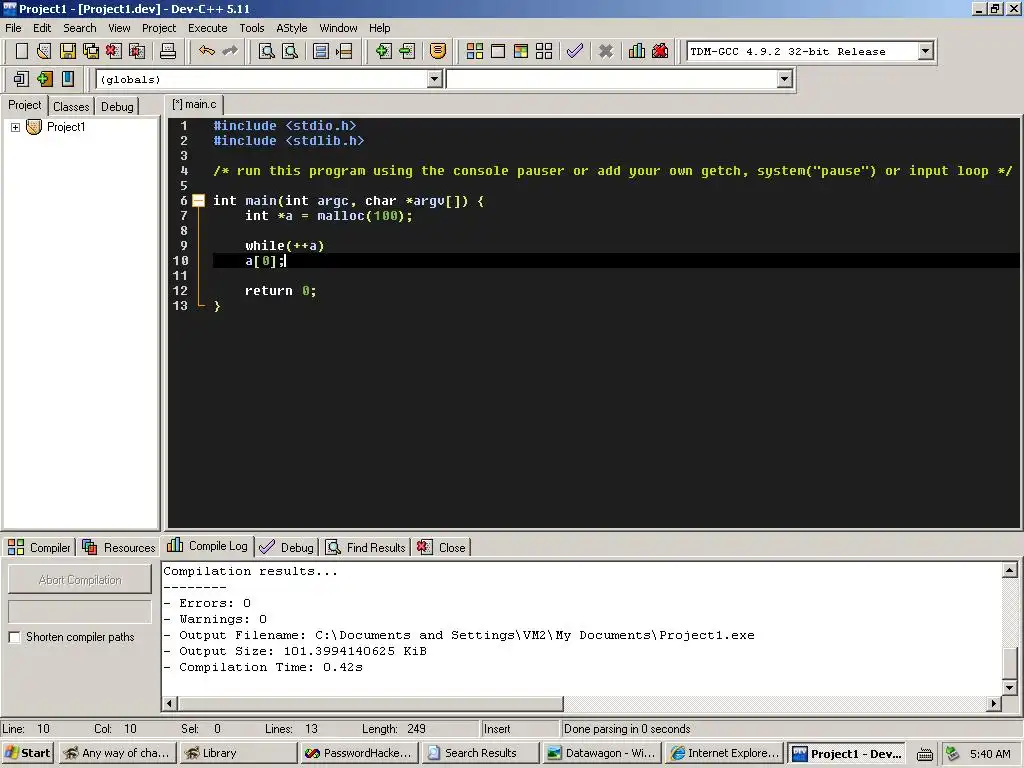The height and width of the screenshot is (768, 1024).
Task: Click the Close tab in the bottom panel
Action: [x=441, y=547]
